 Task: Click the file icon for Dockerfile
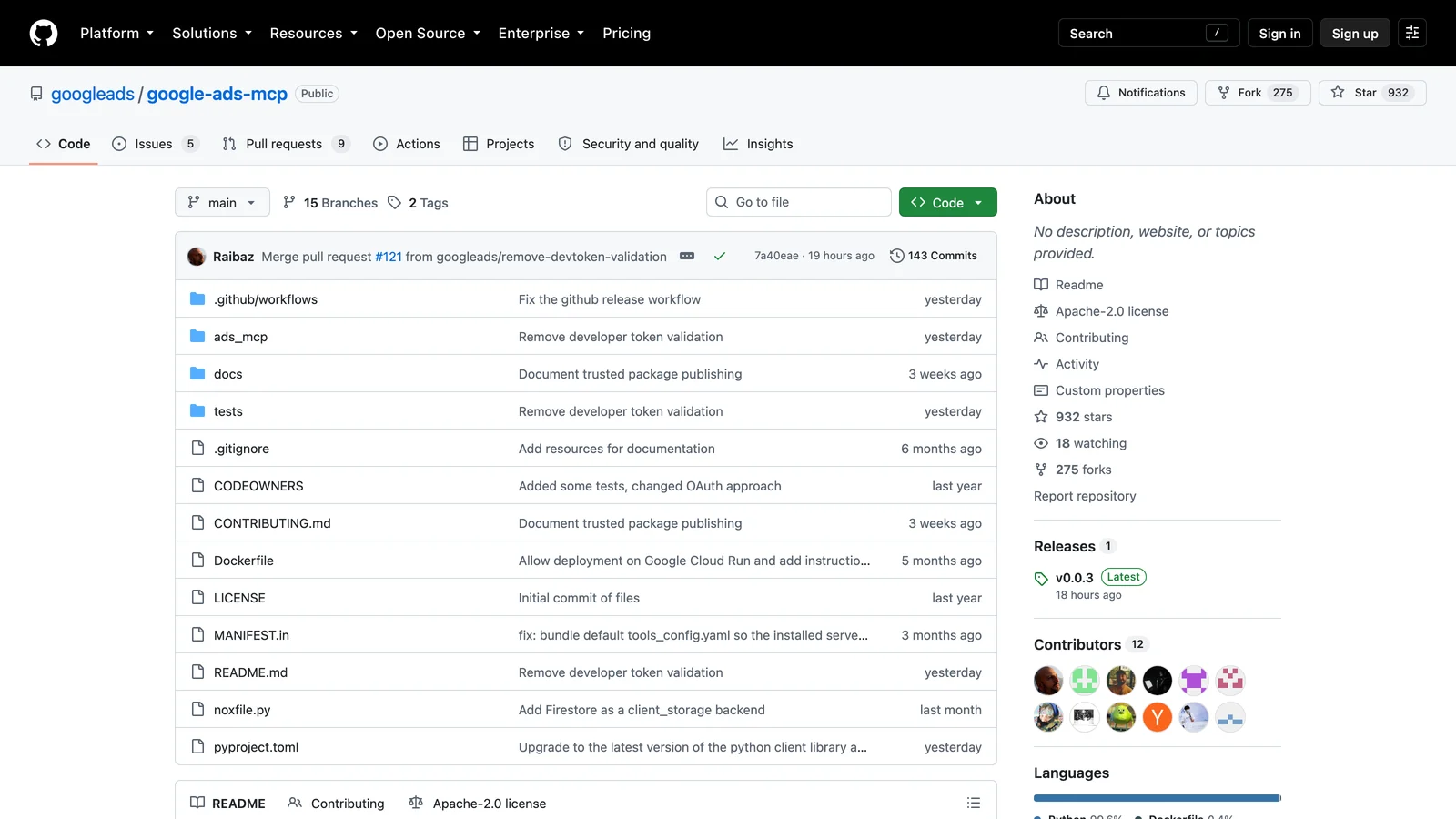[197, 560]
